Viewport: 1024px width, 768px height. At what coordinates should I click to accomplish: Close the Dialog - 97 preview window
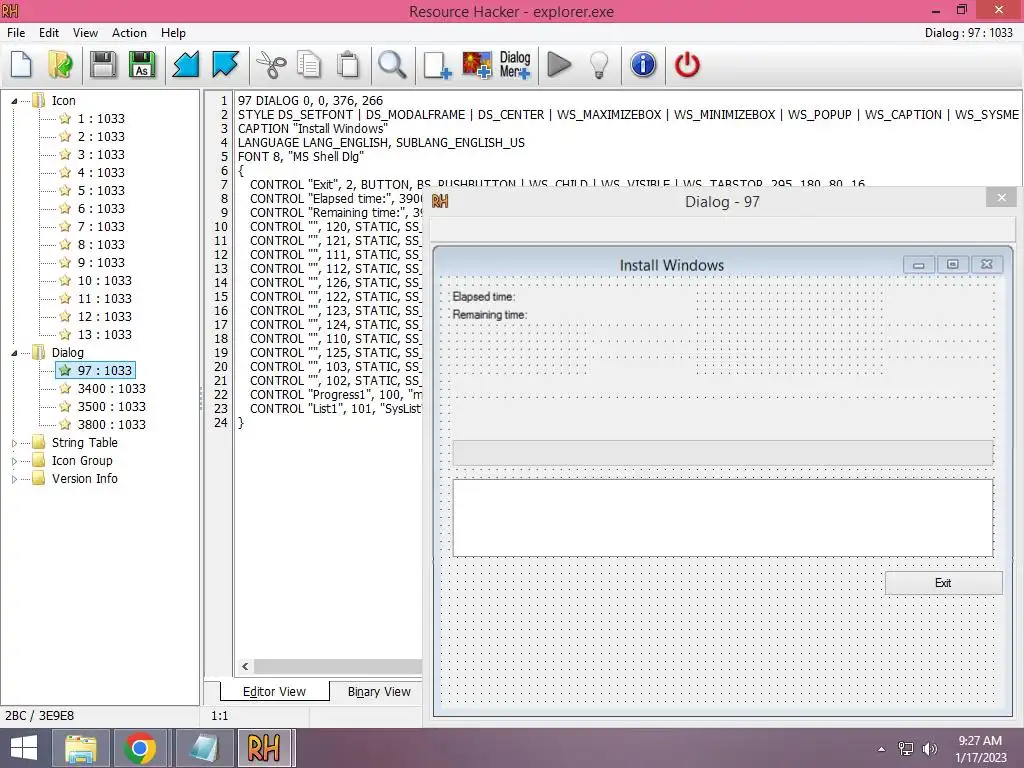1001,198
